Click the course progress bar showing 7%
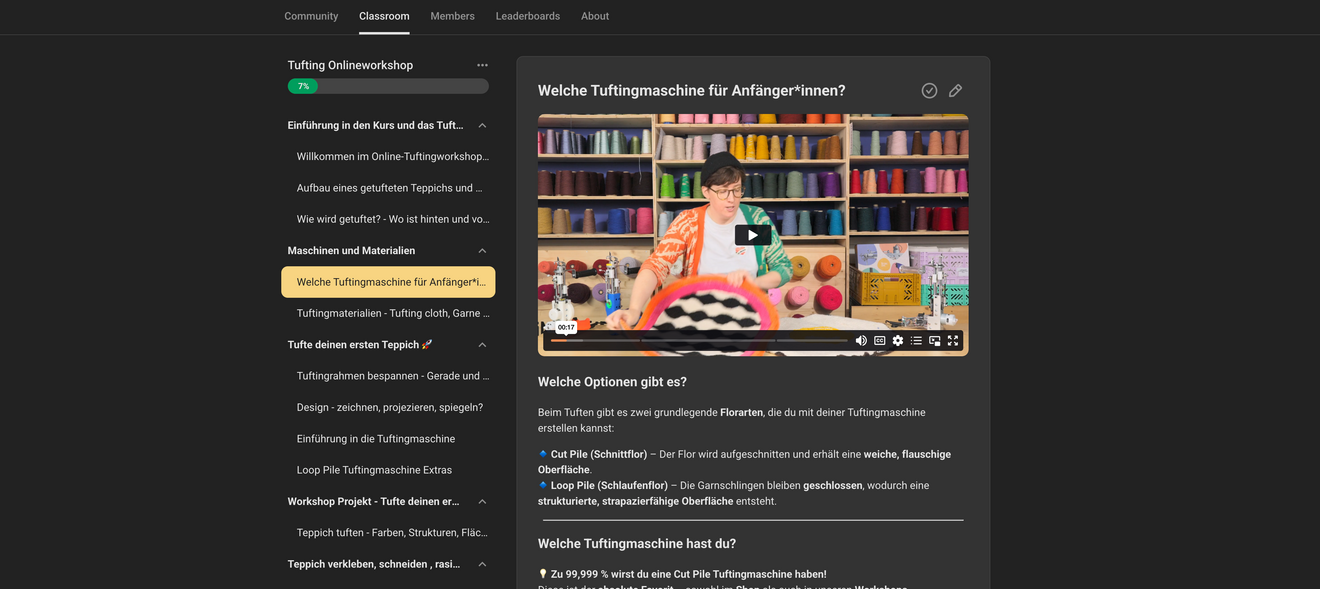Screen dimensions: 1320x589 388,86
